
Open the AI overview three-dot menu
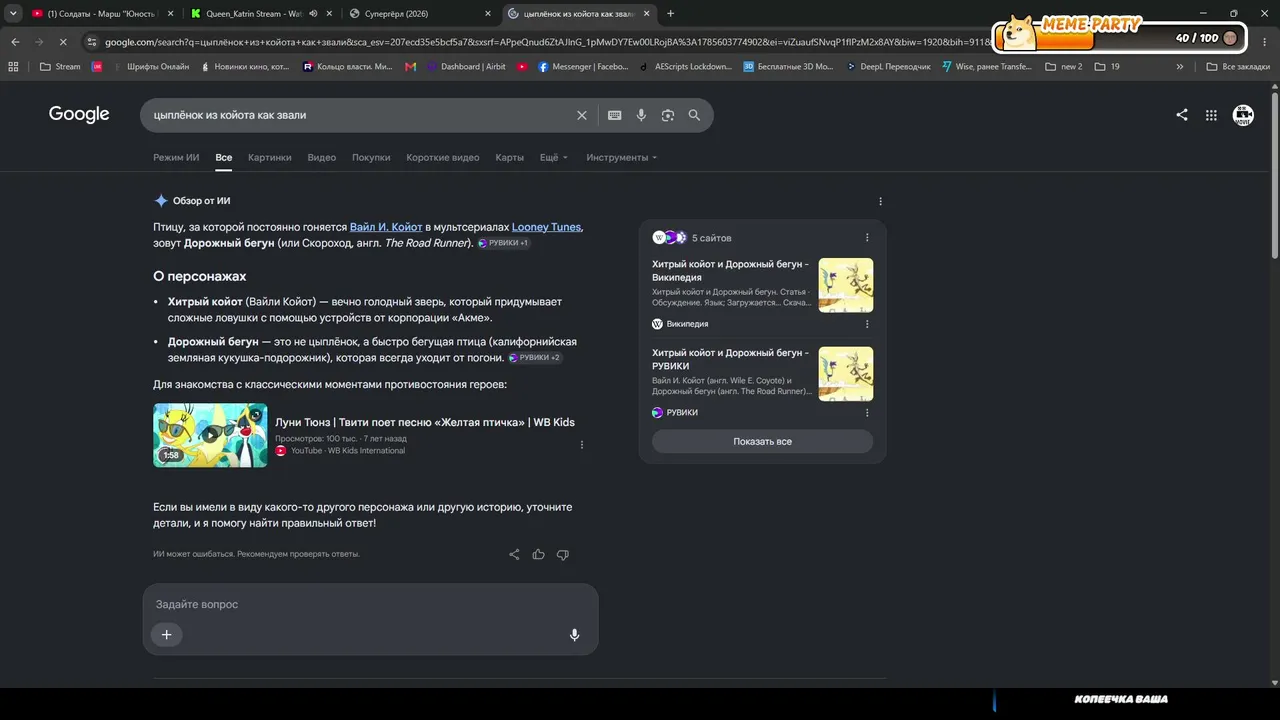click(880, 201)
